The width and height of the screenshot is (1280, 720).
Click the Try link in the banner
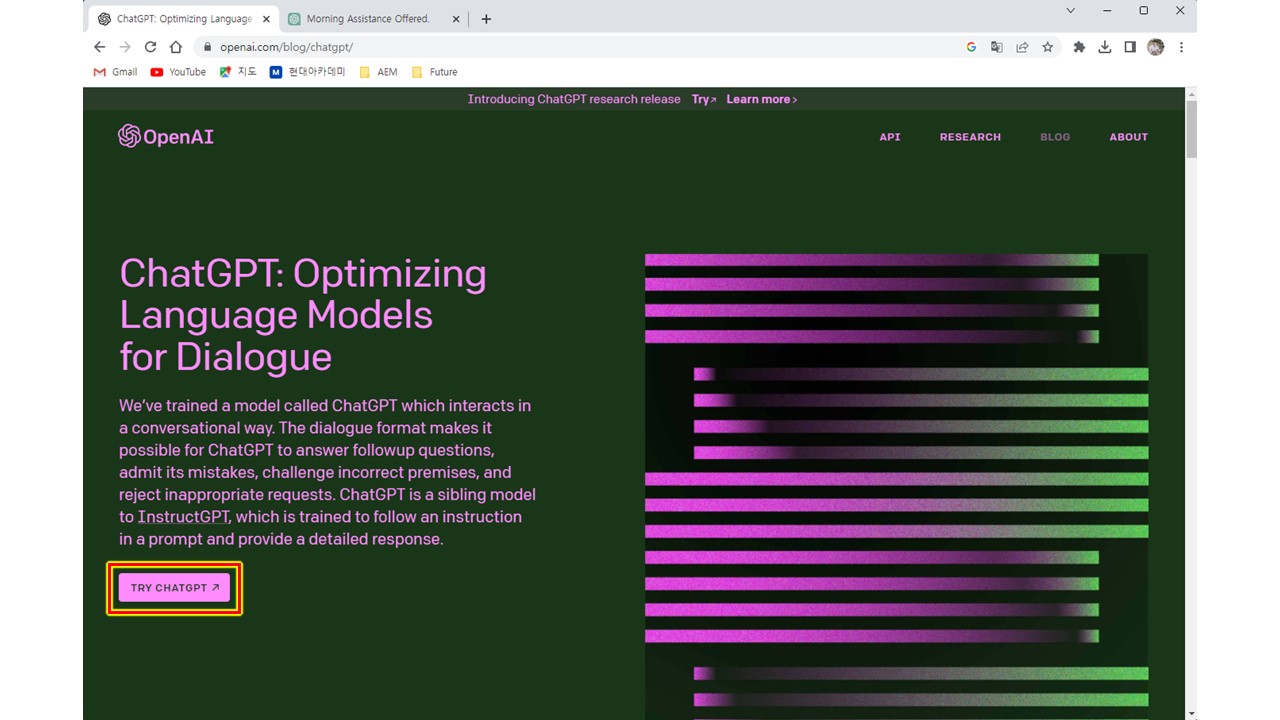(704, 99)
